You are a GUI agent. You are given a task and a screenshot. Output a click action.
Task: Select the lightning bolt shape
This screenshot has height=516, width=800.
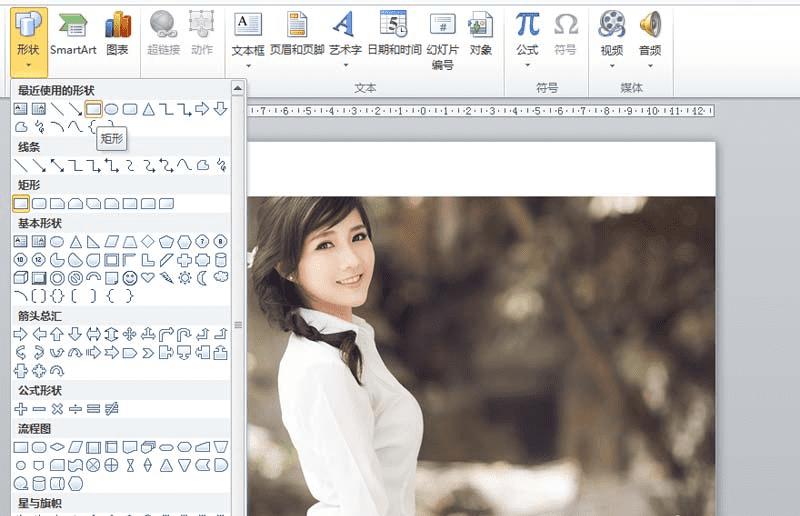click(166, 278)
